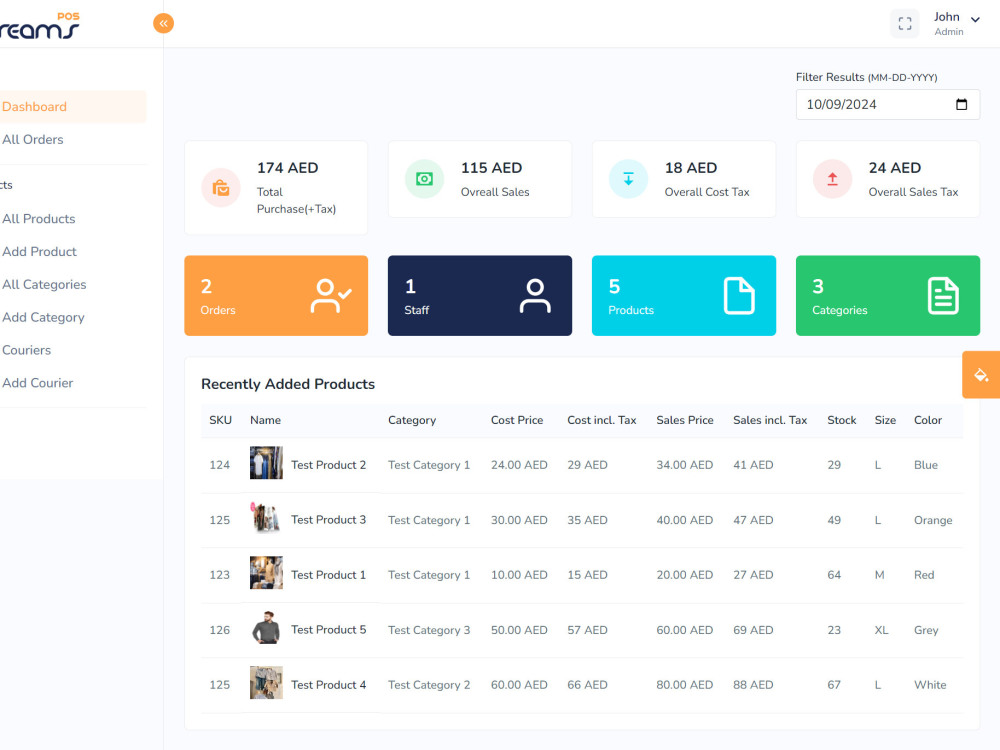Viewport: 1000px width, 750px height.
Task: Click the Sales Price column header
Action: 684,420
